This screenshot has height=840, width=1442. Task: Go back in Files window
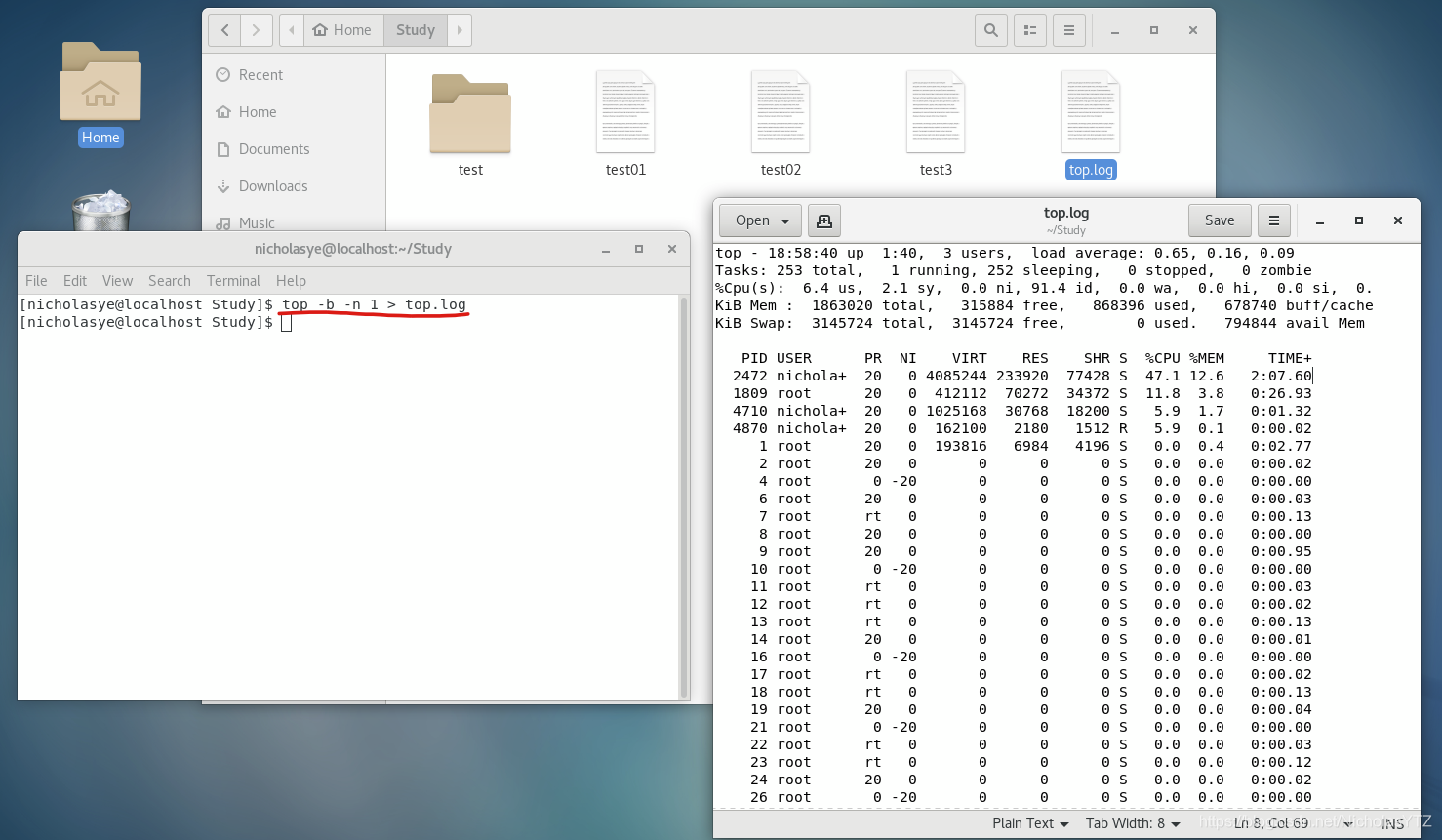224,30
